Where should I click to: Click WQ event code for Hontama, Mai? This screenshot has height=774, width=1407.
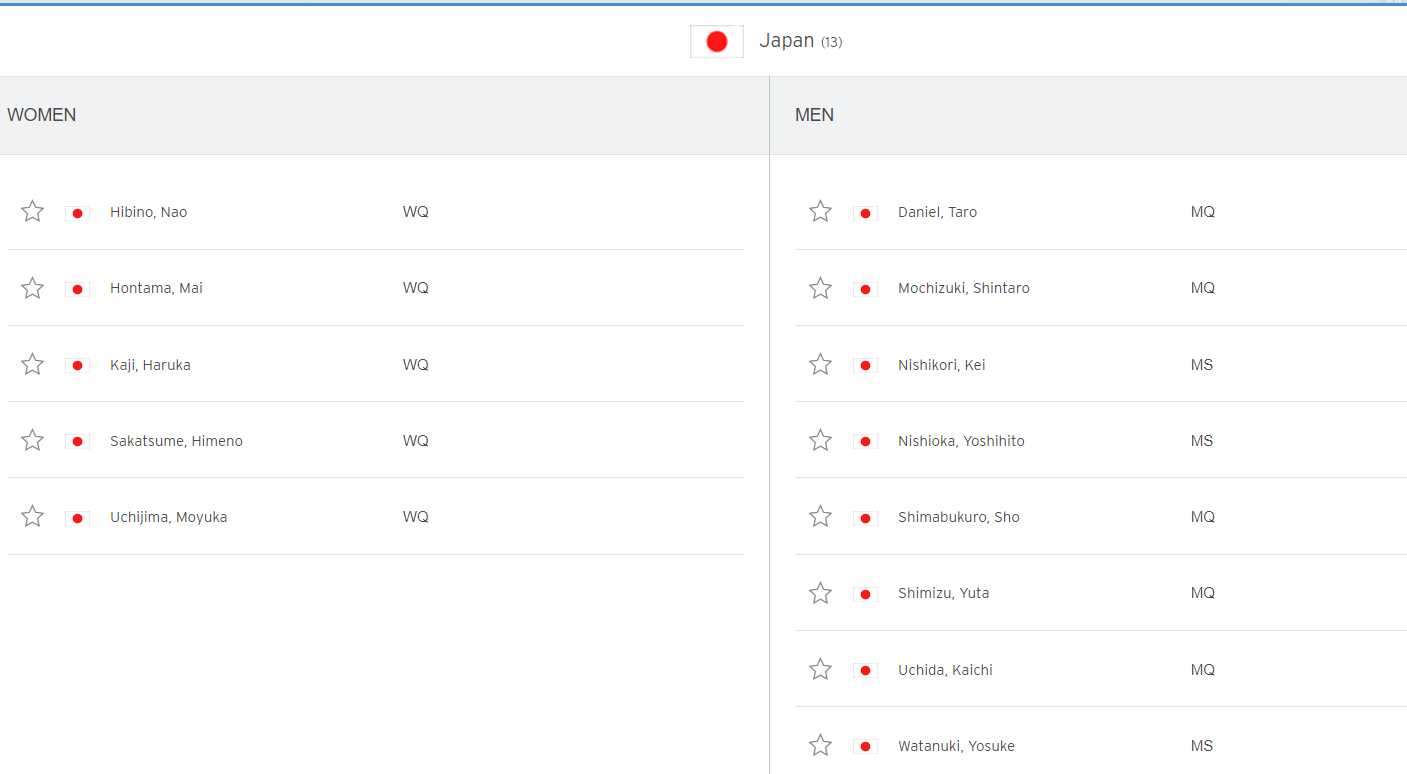[x=416, y=288]
